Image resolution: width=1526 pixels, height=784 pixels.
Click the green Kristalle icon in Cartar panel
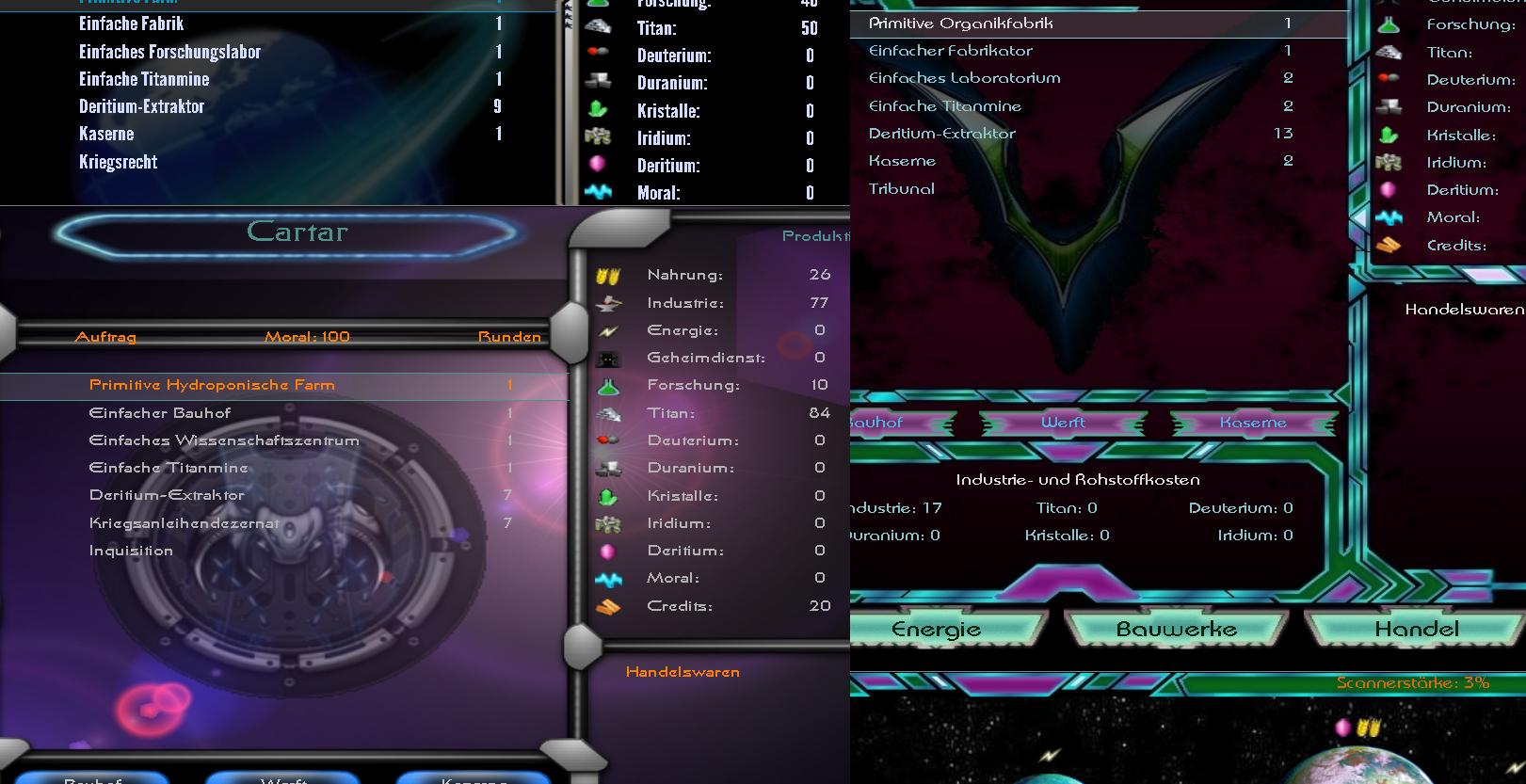608,496
